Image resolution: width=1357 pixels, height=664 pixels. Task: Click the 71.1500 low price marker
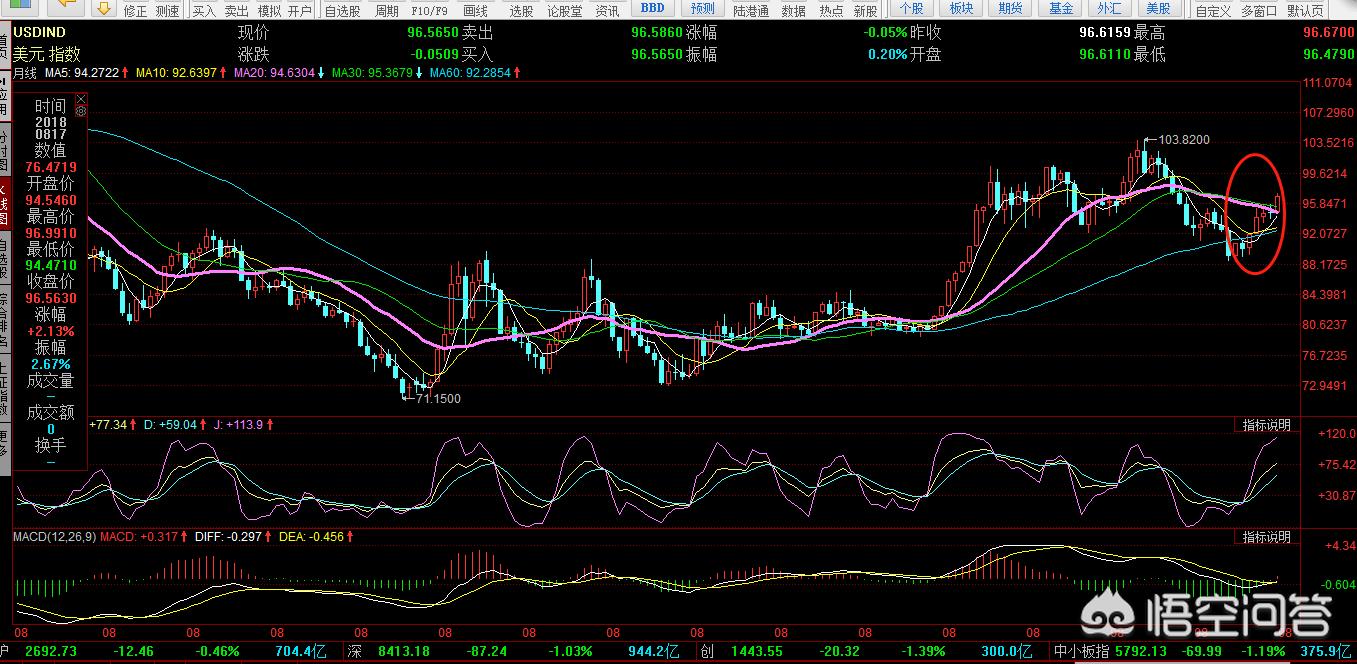438,398
